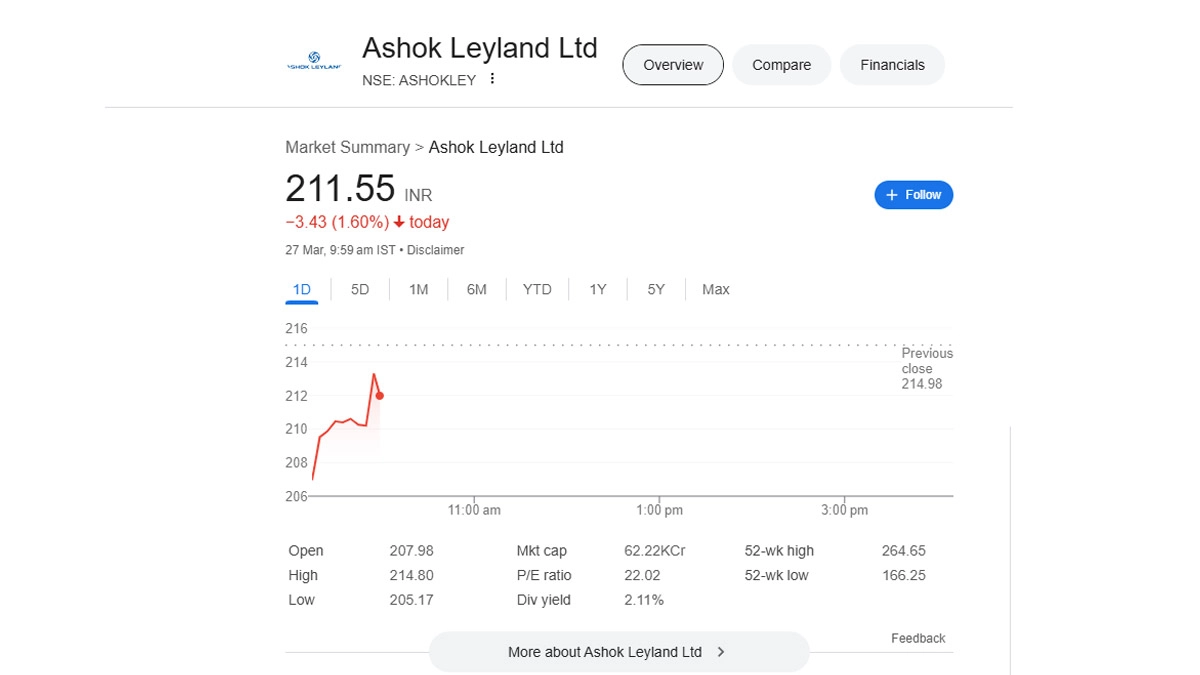Click the Feedback link

(x=918, y=638)
